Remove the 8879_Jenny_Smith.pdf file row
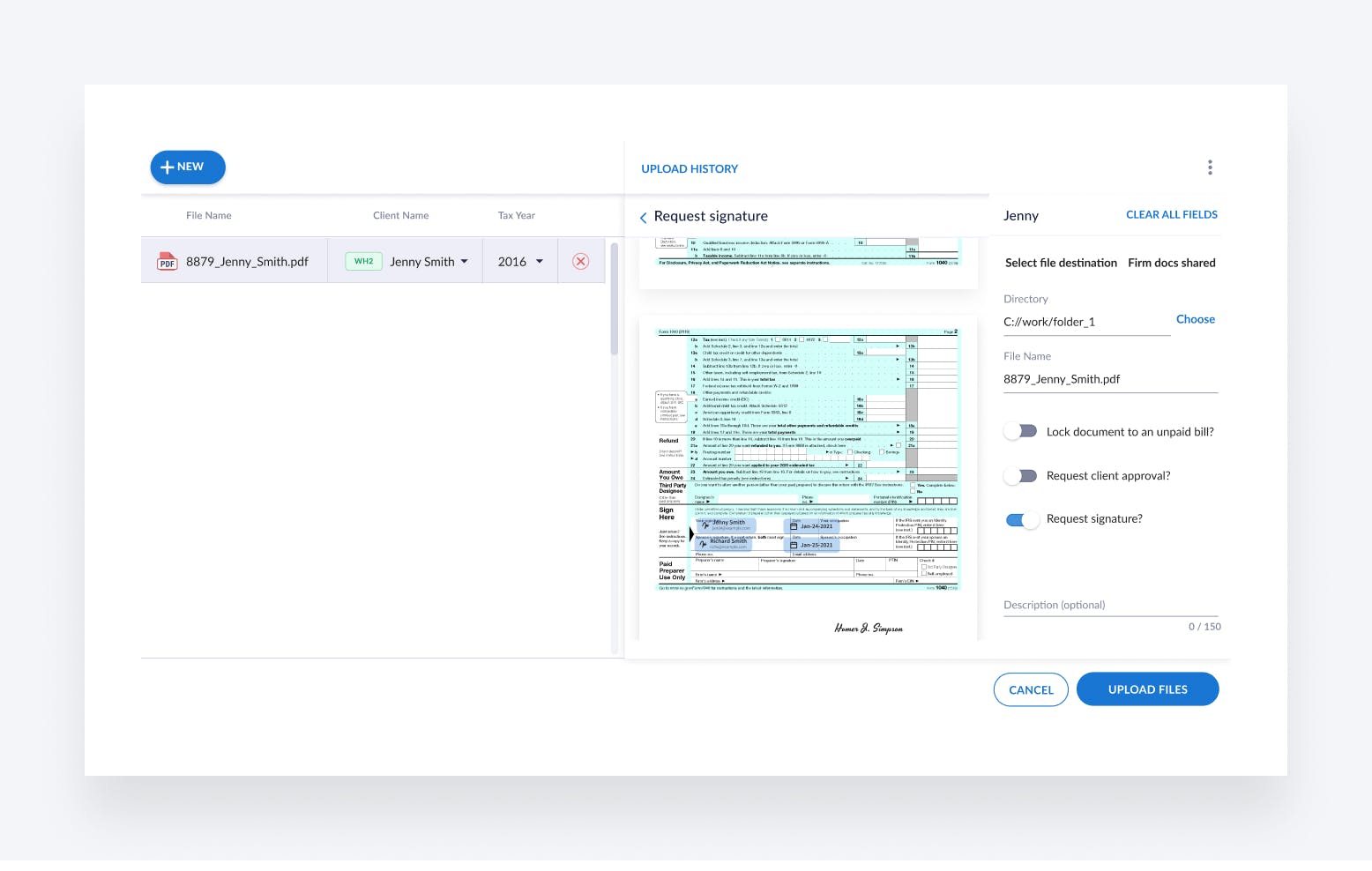Screen dimensions: 1372x871 580,262
